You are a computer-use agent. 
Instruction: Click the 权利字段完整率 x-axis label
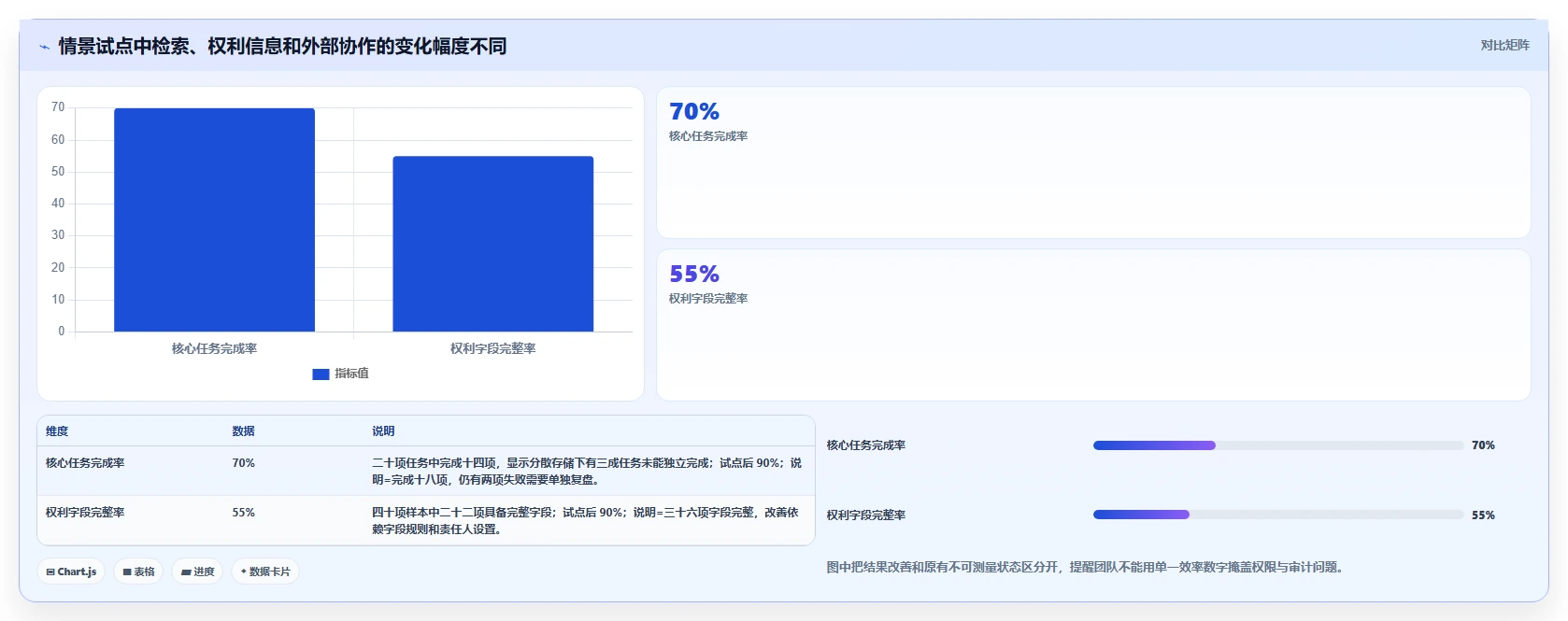click(x=492, y=348)
